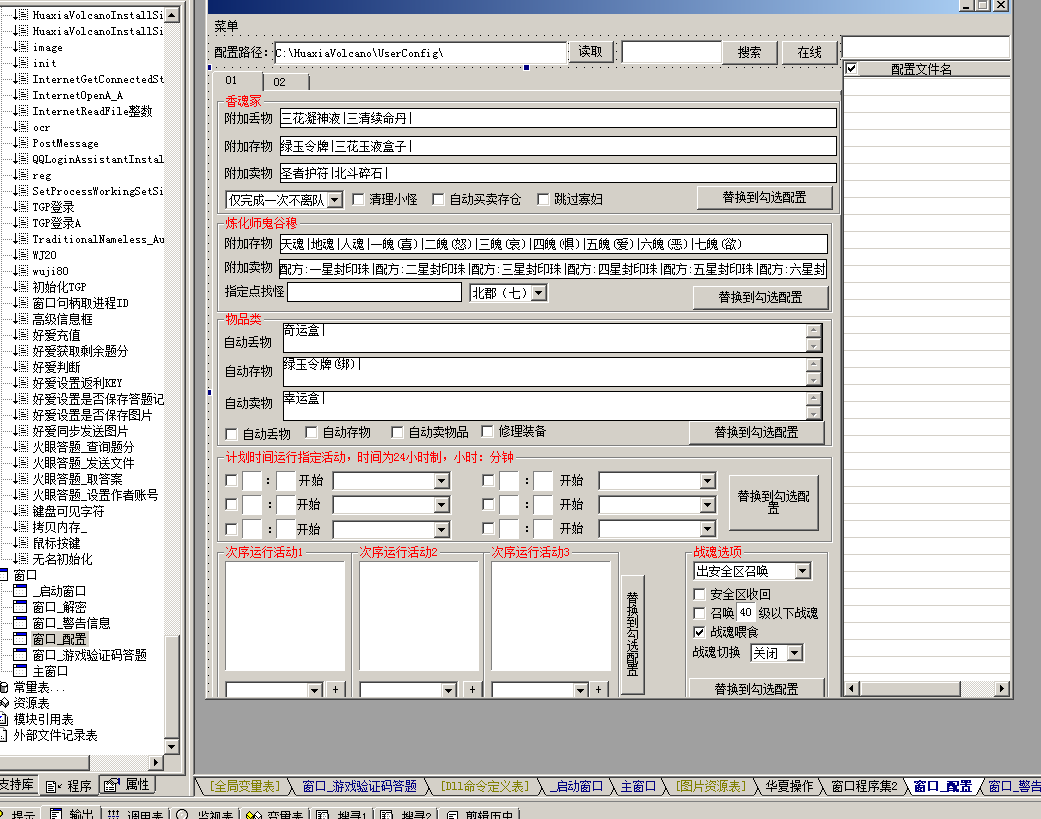Screen dimensions: 1041x819
Task: Uncheck the 战魂喂食 checkbox
Action: tap(699, 631)
